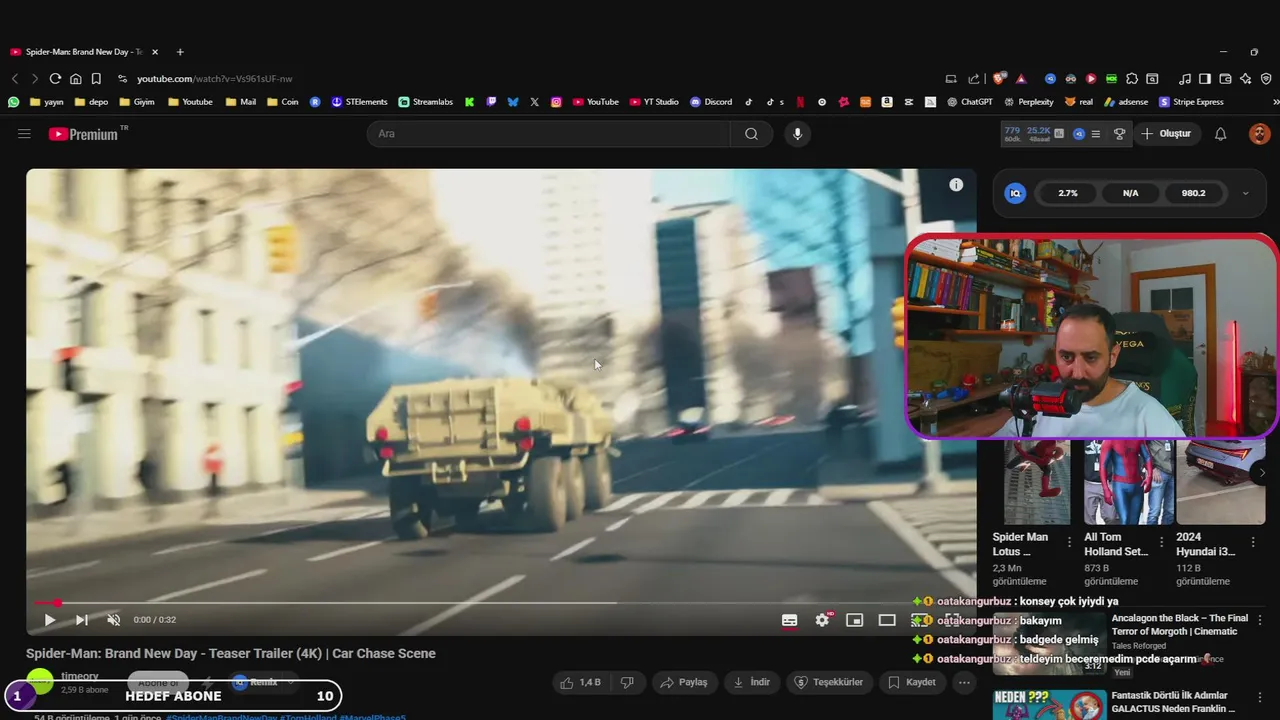Play the Spider-Man trailer video

point(49,620)
